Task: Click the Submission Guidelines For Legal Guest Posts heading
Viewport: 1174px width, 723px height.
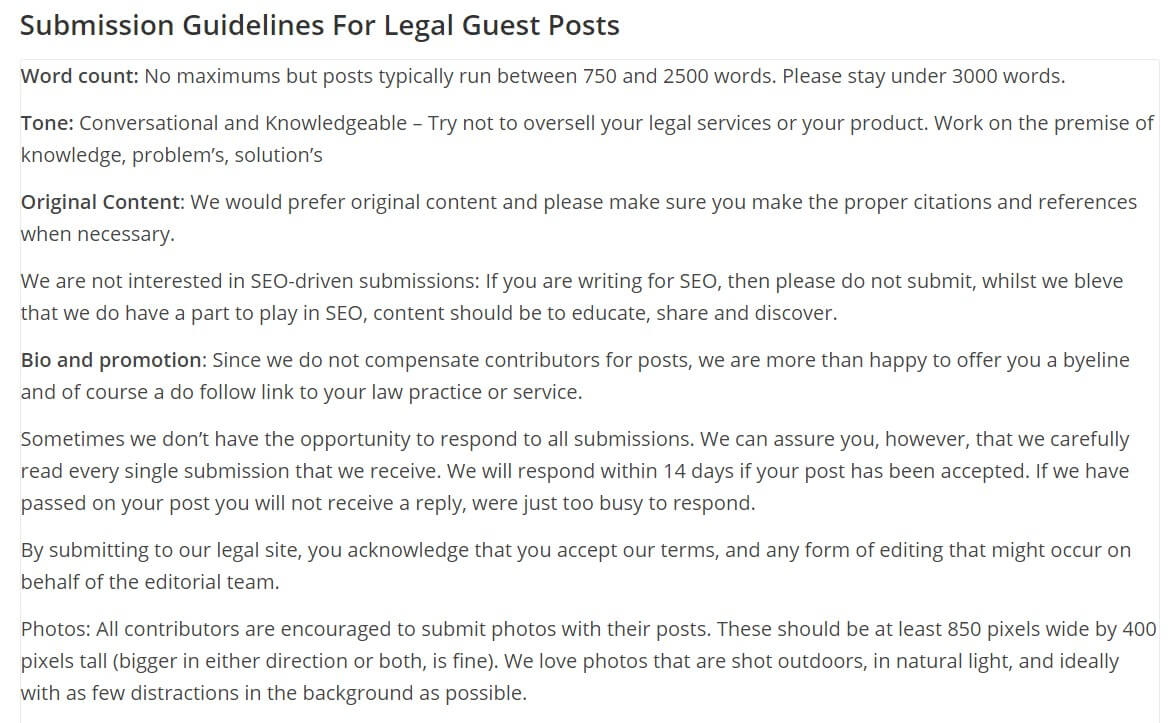Action: tap(320, 26)
